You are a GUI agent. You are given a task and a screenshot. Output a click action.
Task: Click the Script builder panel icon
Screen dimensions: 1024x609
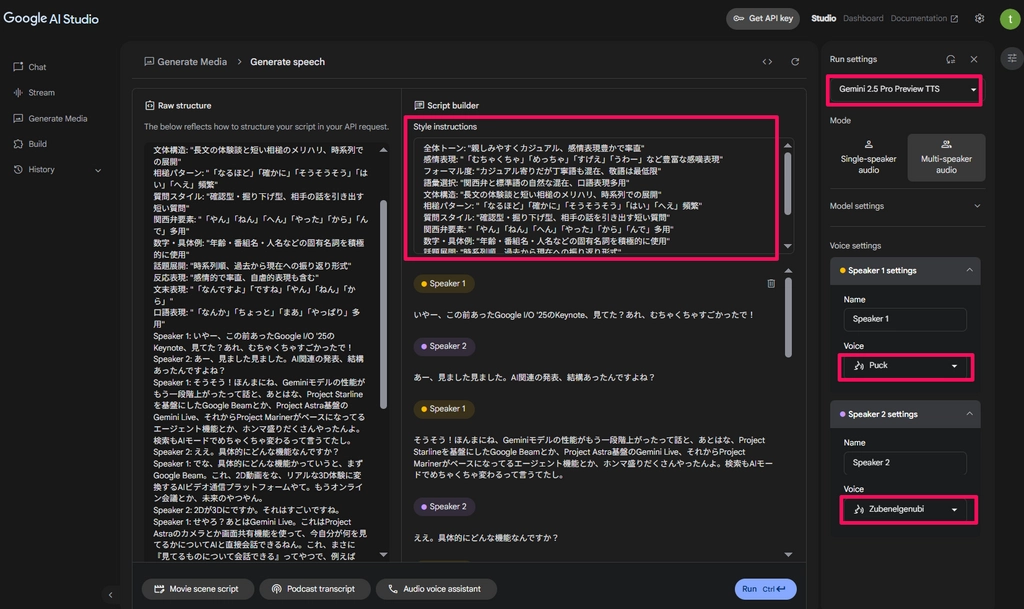click(x=419, y=105)
